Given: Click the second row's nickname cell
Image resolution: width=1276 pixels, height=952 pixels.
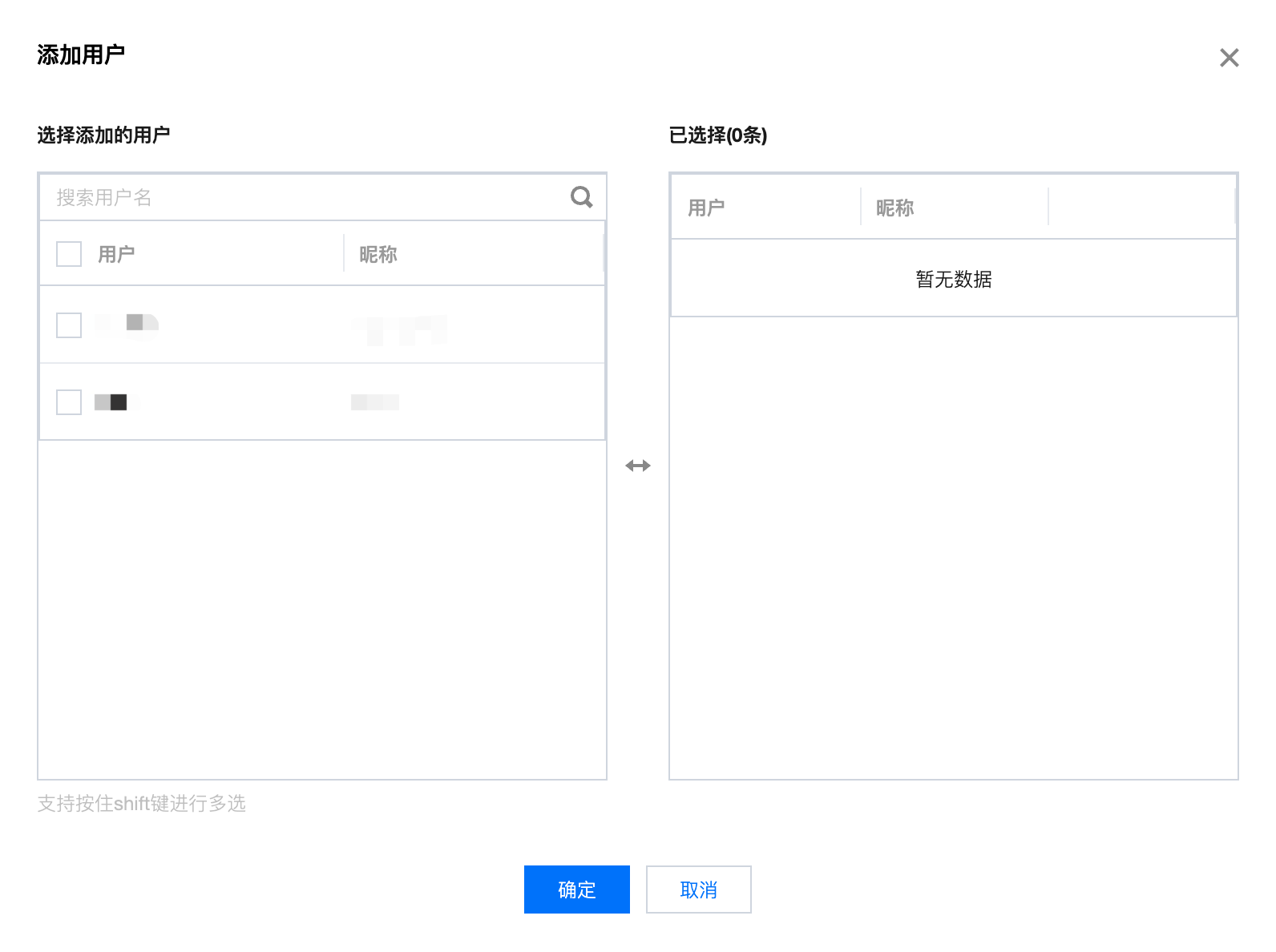Looking at the screenshot, I should (x=375, y=402).
